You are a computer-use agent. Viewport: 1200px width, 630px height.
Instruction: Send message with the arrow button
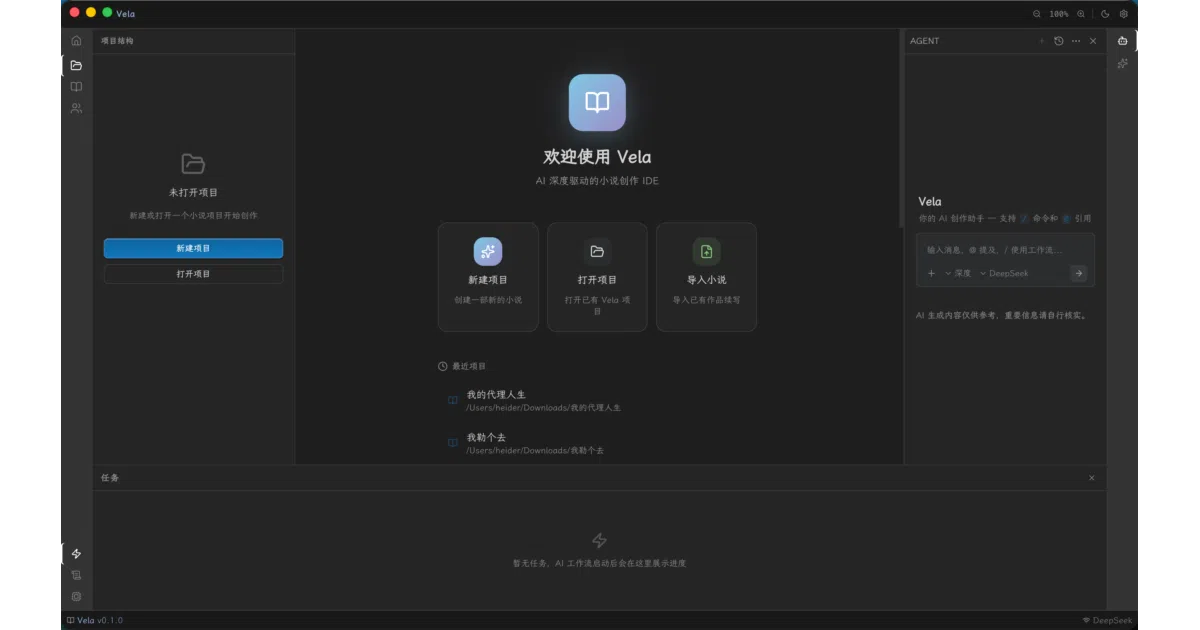[x=1078, y=273]
